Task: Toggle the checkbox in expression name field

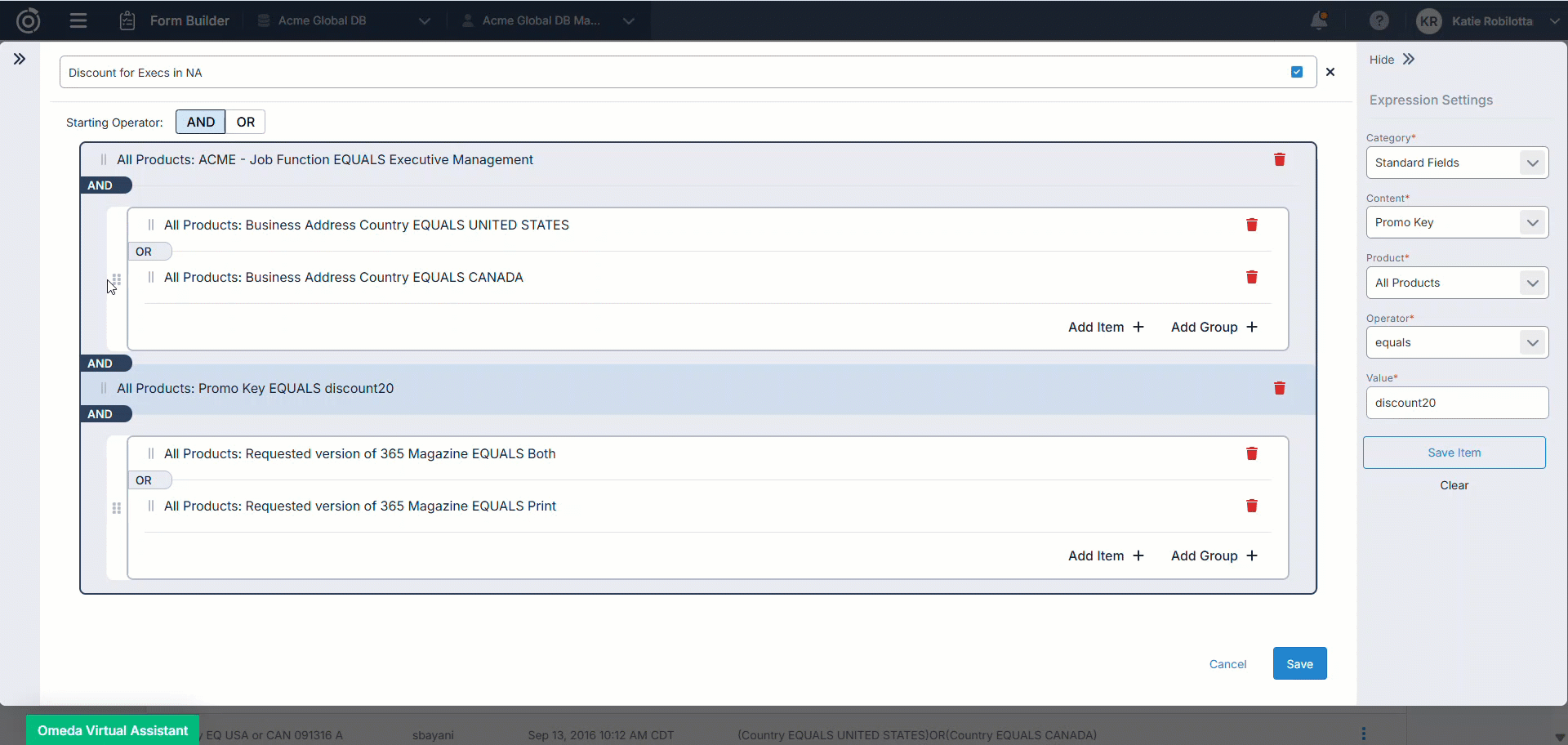Action: pyautogui.click(x=1297, y=72)
